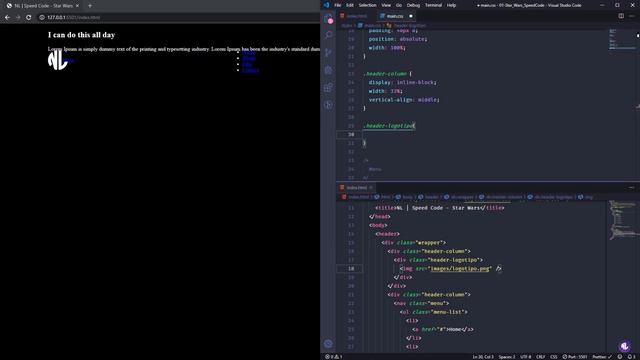Click browser forward arrow
The width and height of the screenshot is (640, 360).
coord(18,18)
